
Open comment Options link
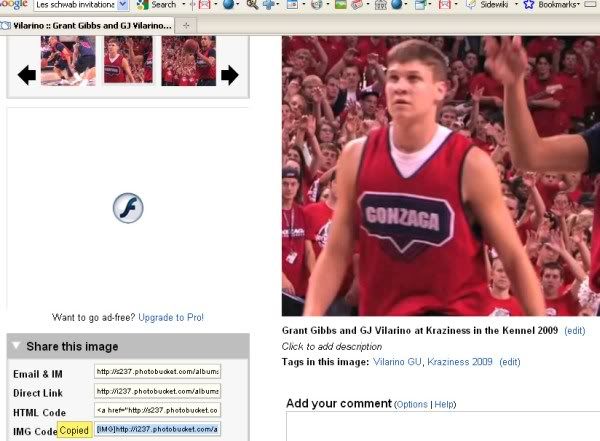click(411, 404)
